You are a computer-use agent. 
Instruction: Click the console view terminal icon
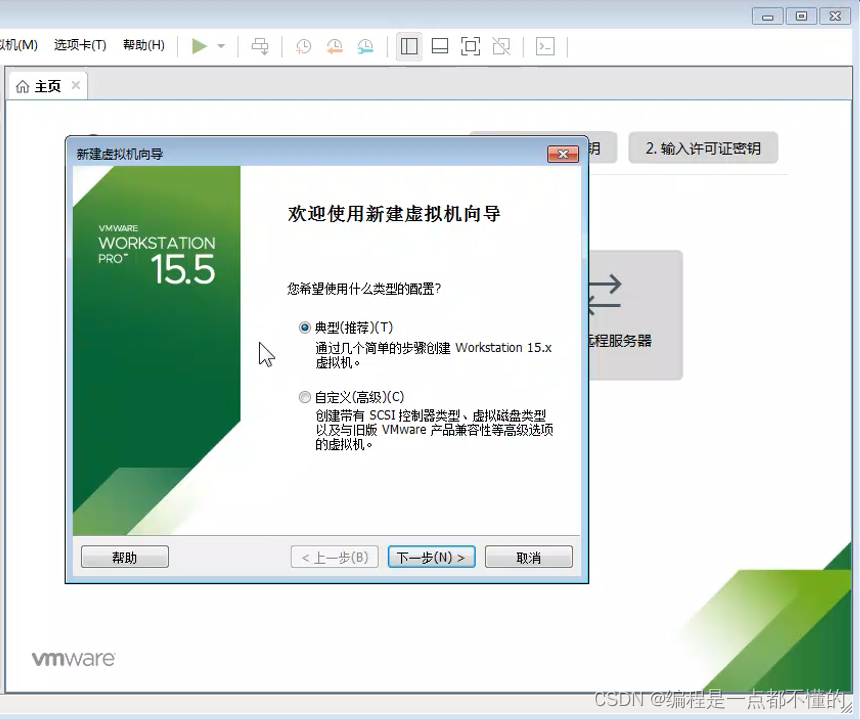pos(545,46)
